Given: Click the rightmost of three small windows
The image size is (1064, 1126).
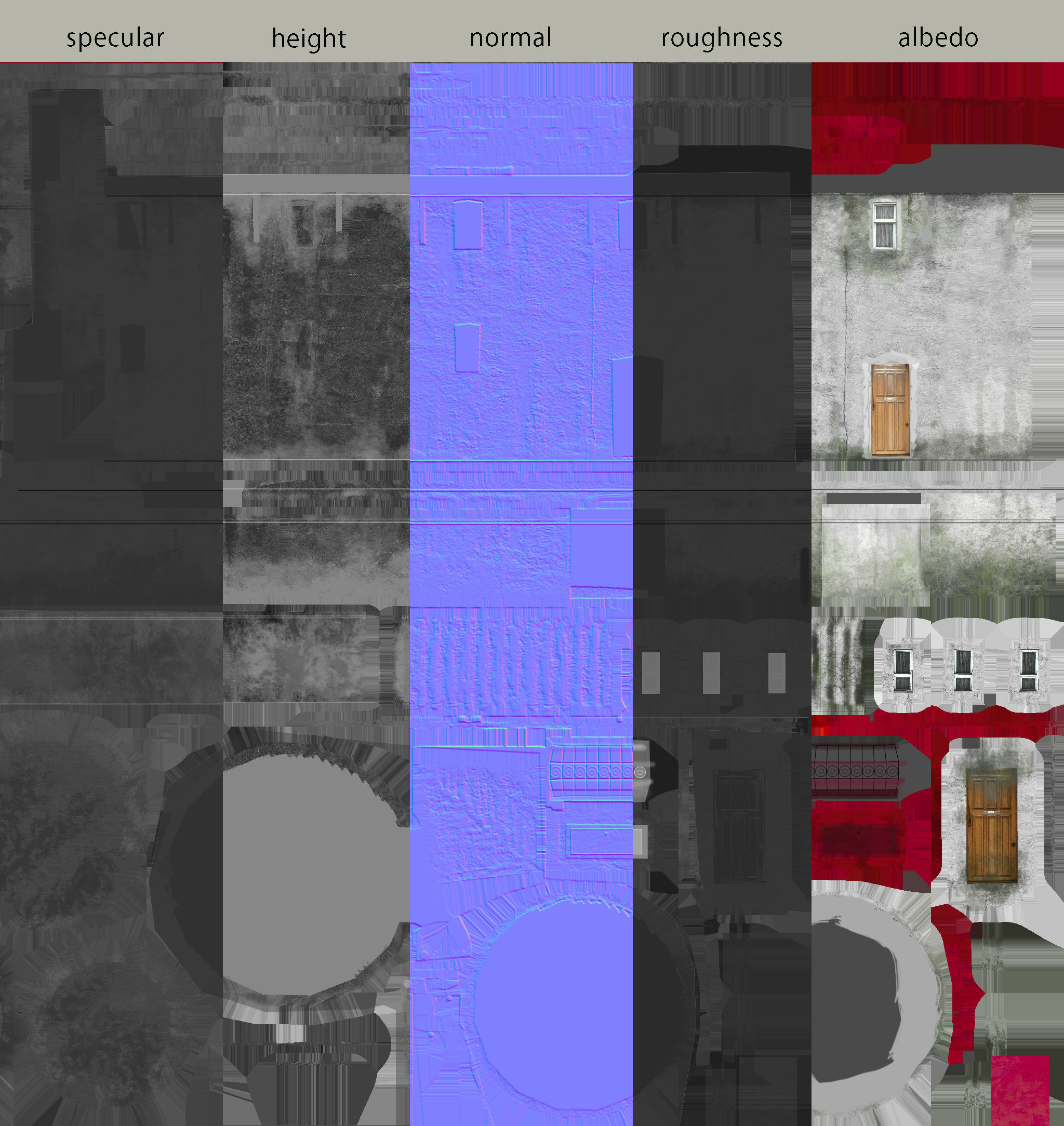Looking at the screenshot, I should 1028,670.
